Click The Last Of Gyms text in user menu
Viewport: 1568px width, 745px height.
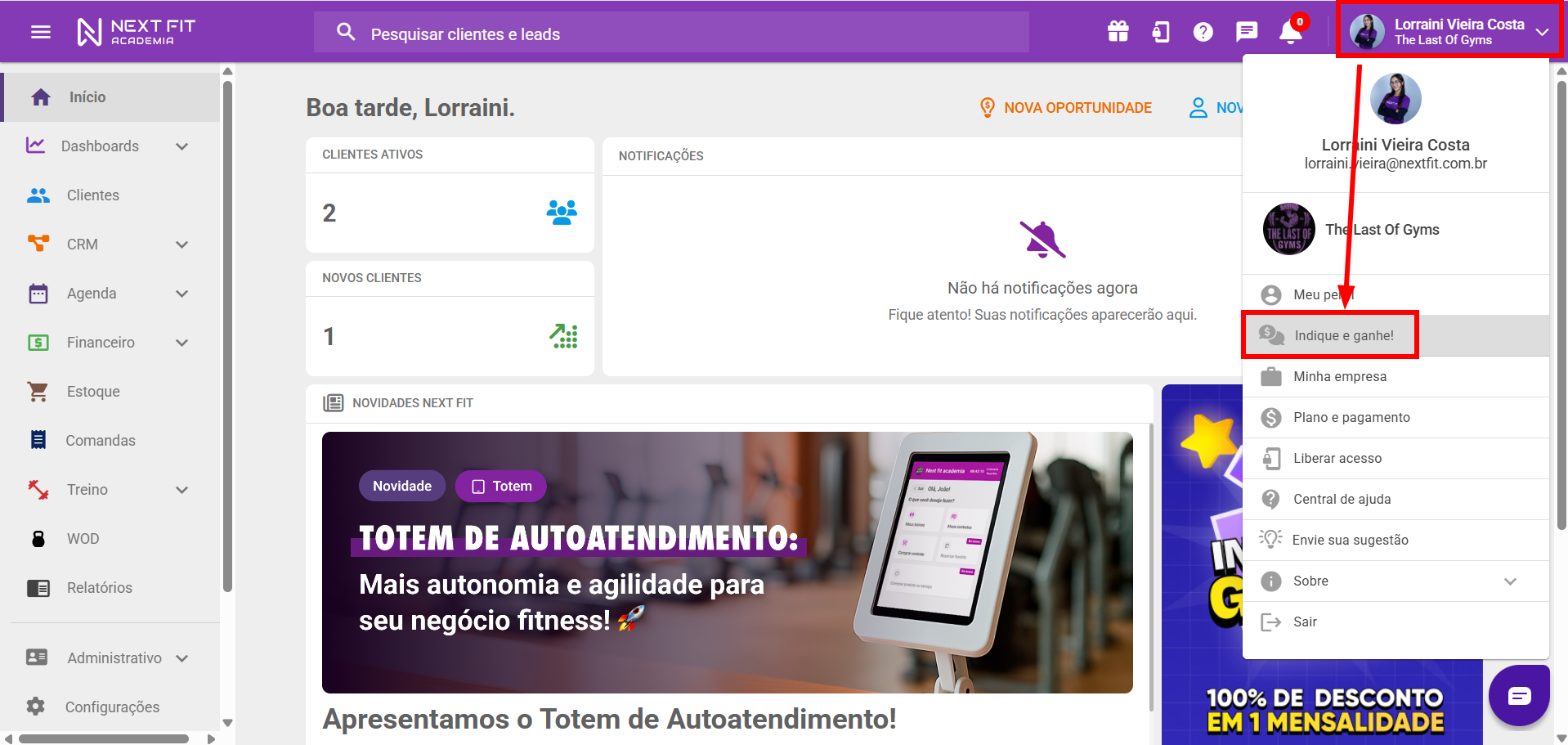1382,230
